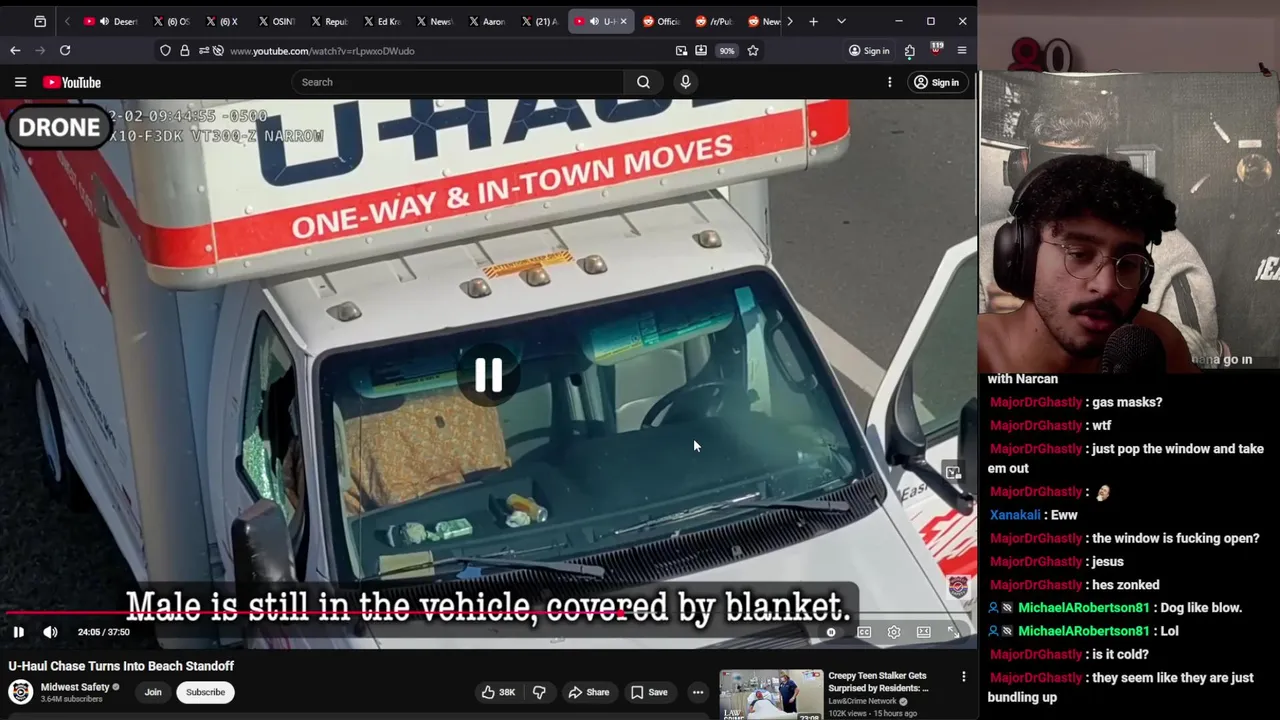The image size is (1280, 720).
Task: Open the Midwest Safety channel name link
Action: 75,687
